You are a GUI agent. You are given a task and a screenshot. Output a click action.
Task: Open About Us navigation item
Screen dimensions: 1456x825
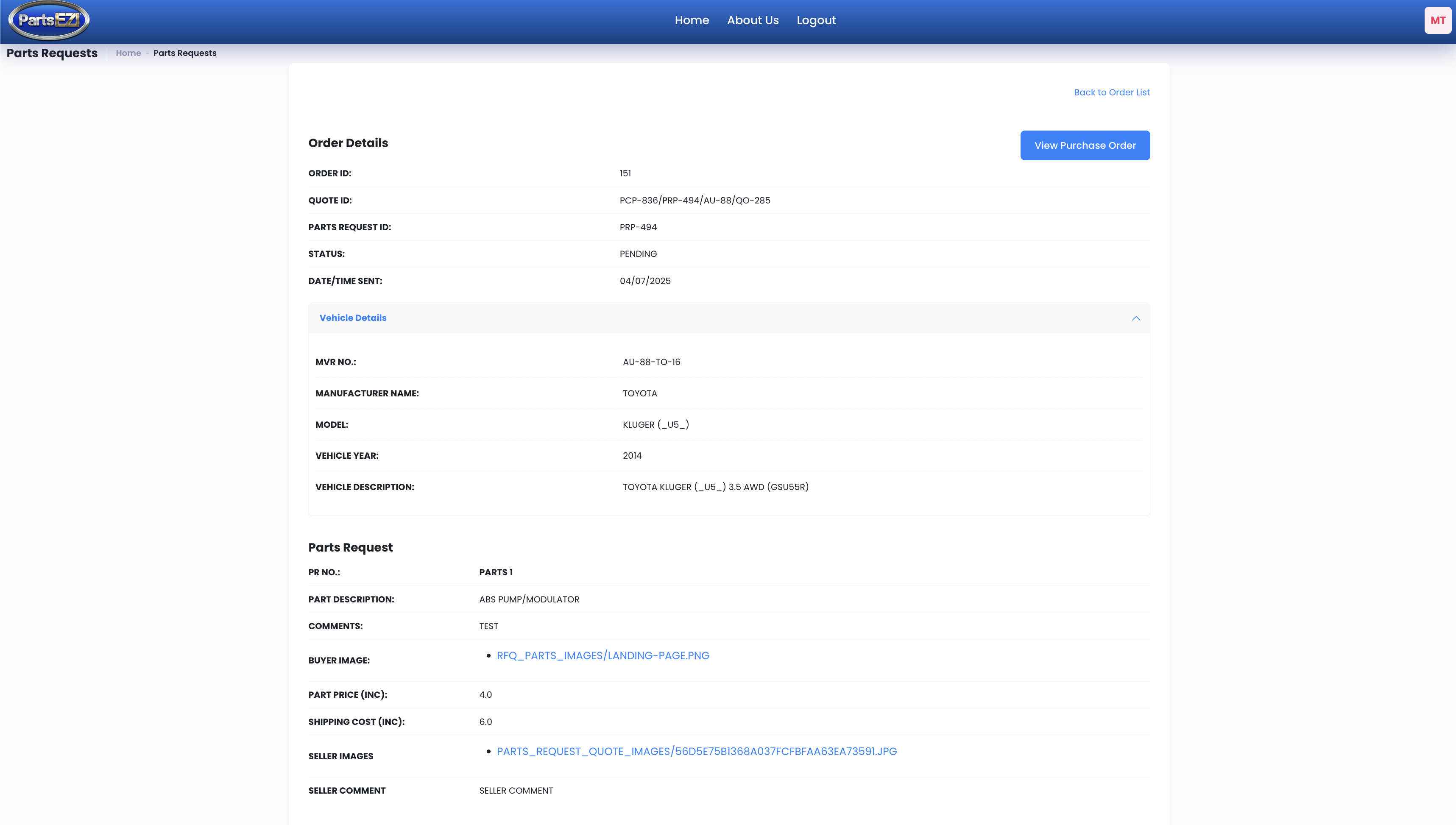click(752, 20)
